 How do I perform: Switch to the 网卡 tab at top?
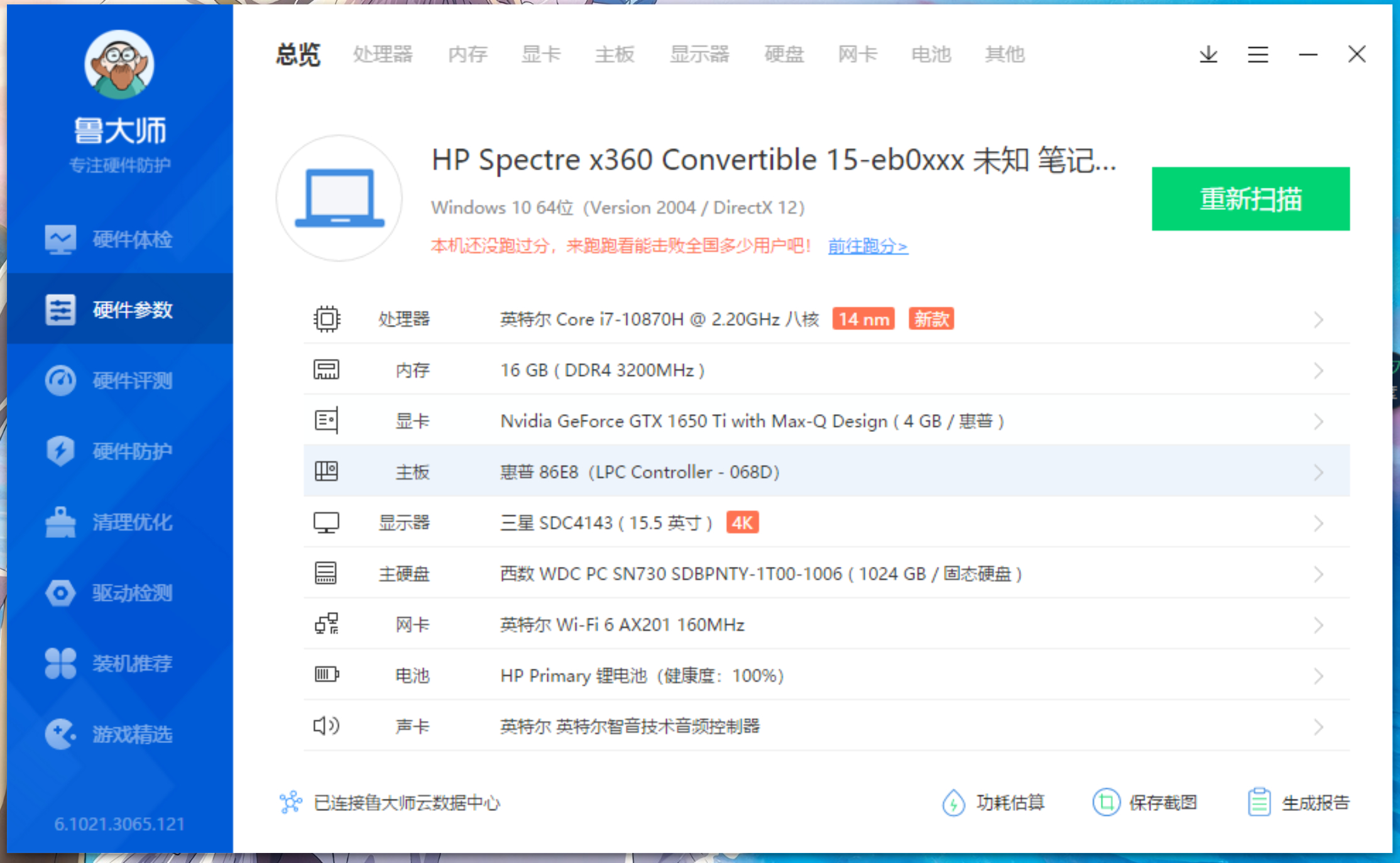tap(858, 55)
